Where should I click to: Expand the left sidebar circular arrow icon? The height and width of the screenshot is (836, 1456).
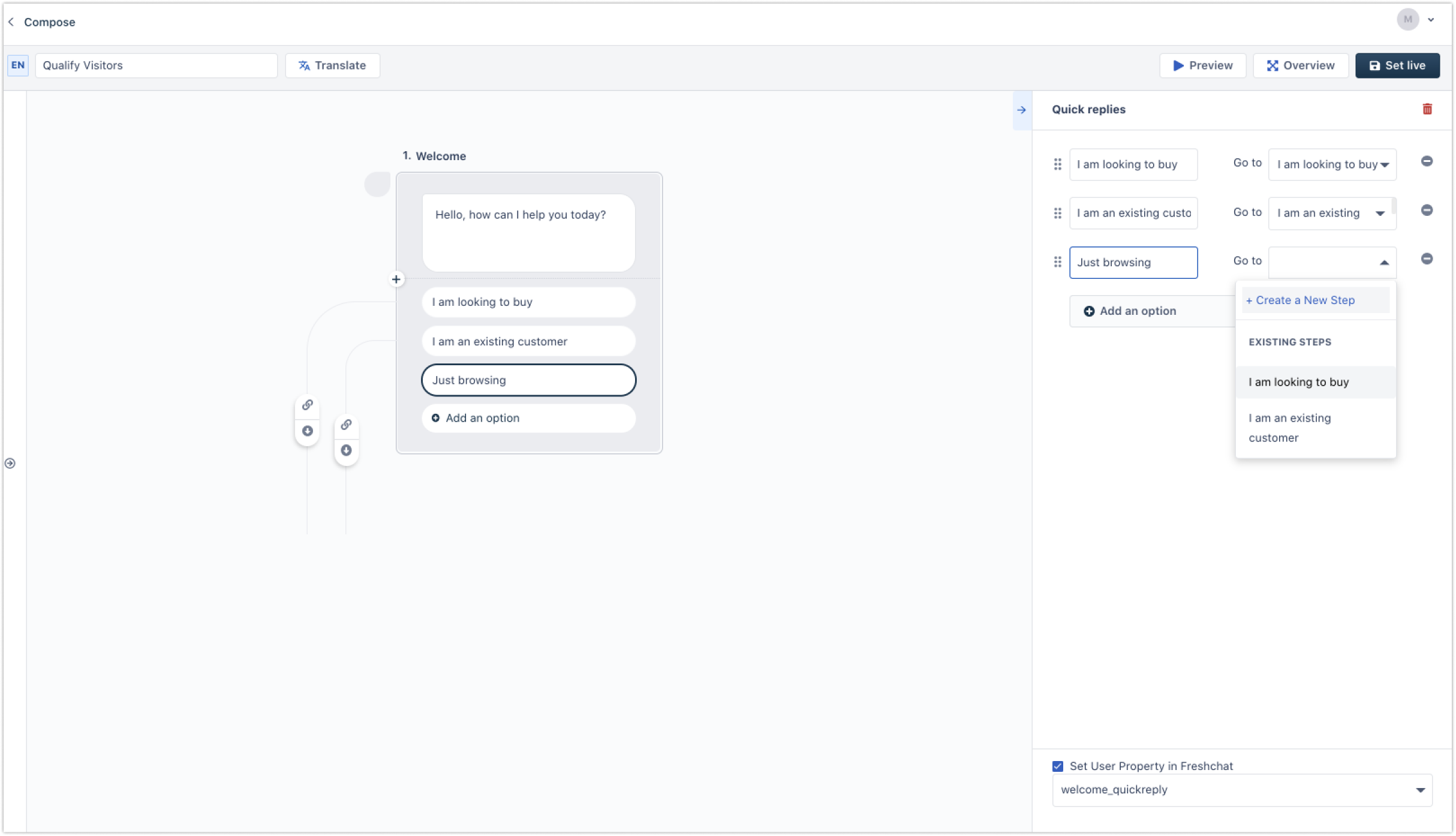pos(10,464)
